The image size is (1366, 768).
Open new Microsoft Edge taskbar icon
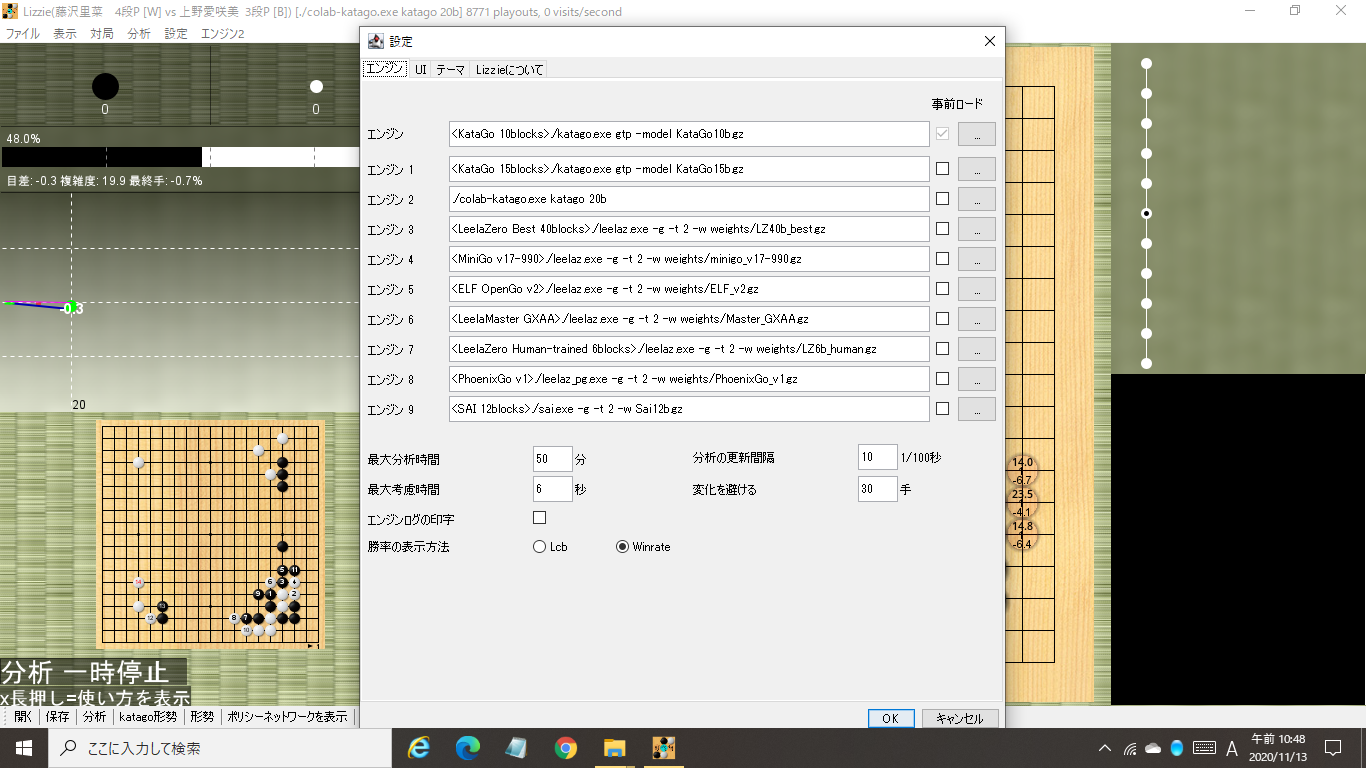coord(467,747)
